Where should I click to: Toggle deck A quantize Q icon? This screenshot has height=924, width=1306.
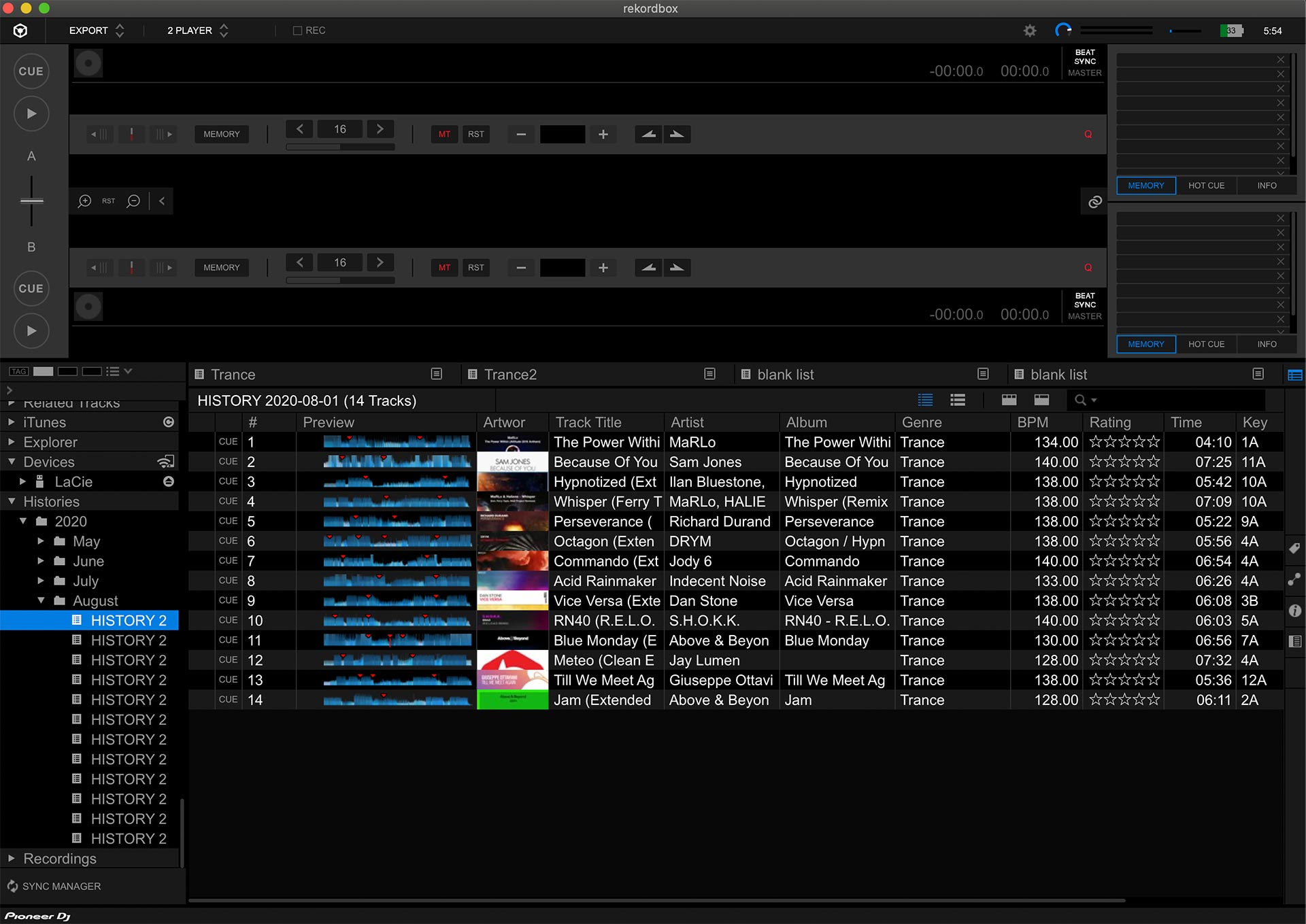1088,135
